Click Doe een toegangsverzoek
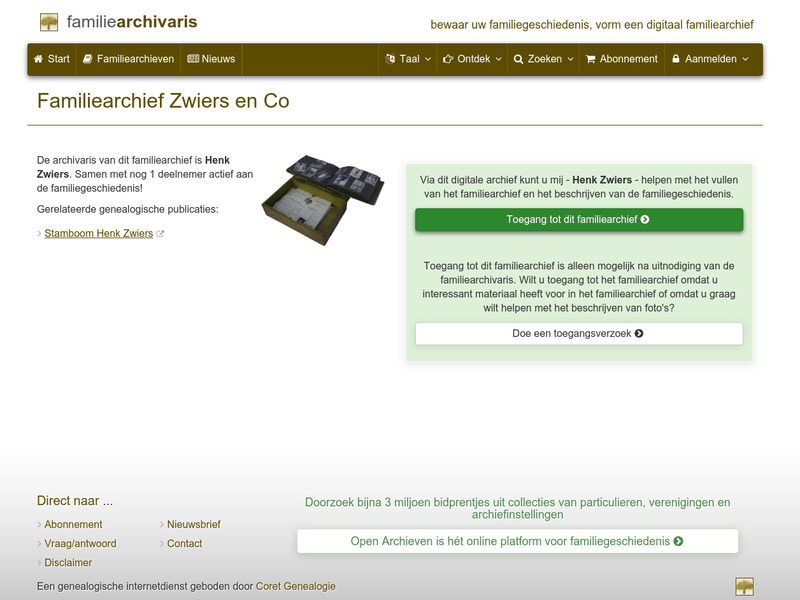800x600 pixels. pos(578,334)
